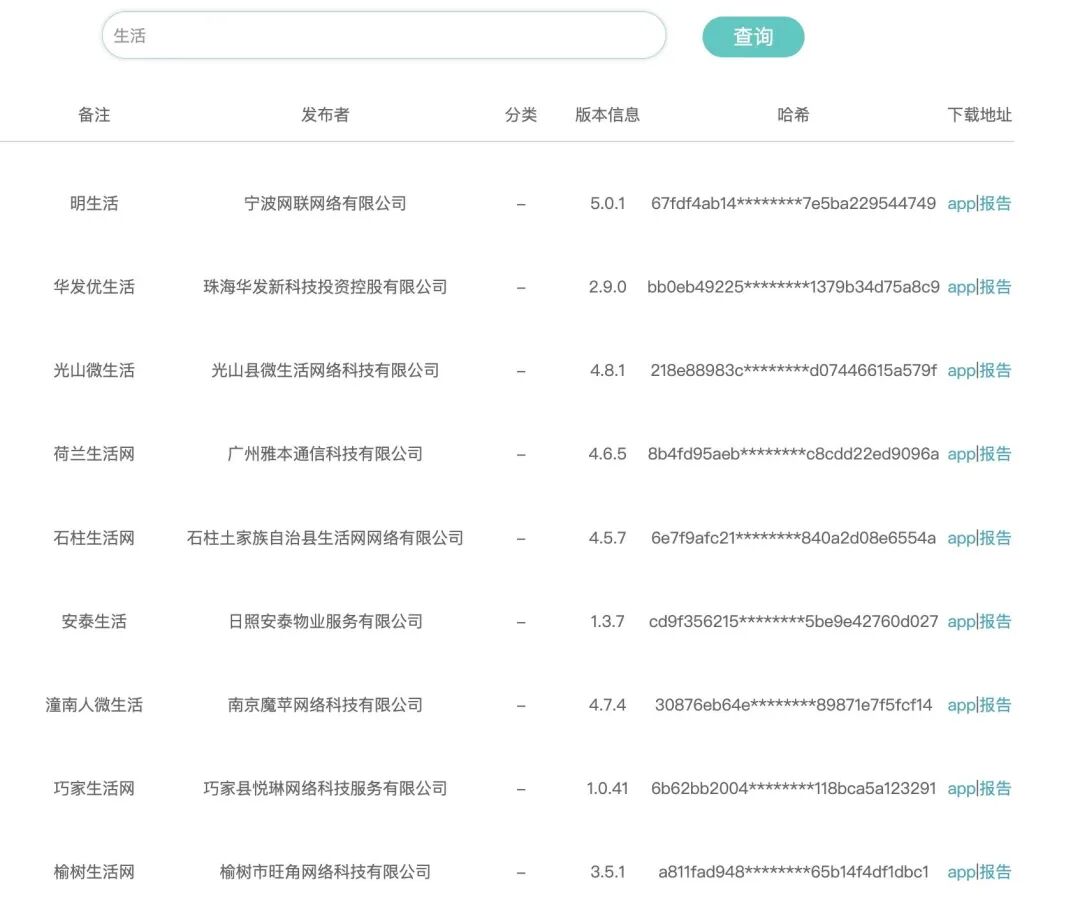1080x910 pixels.
Task: Open the 报告 link for 荷兰生活网
Action: (x=995, y=454)
